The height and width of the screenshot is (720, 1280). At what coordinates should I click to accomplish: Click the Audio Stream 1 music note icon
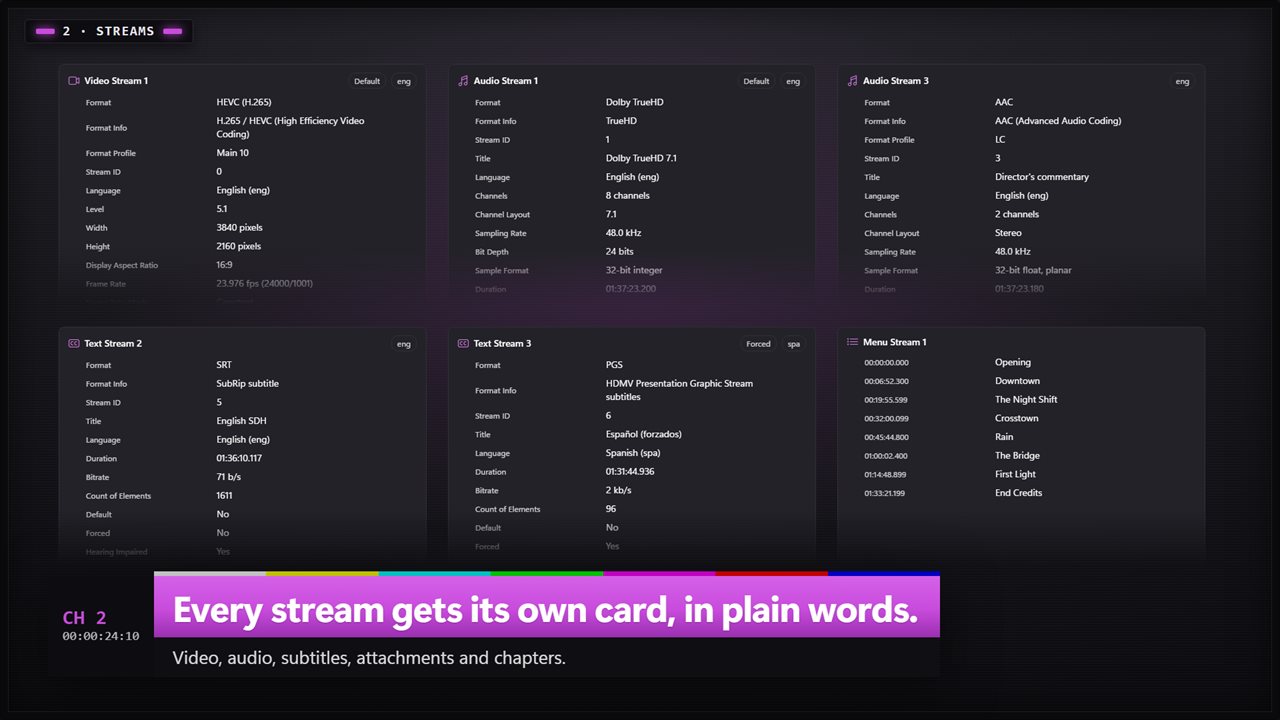pyautogui.click(x=462, y=81)
